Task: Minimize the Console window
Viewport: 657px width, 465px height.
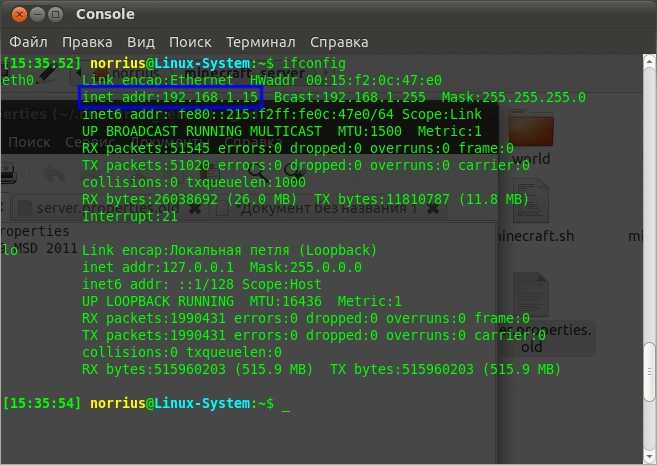Action: coord(37,15)
